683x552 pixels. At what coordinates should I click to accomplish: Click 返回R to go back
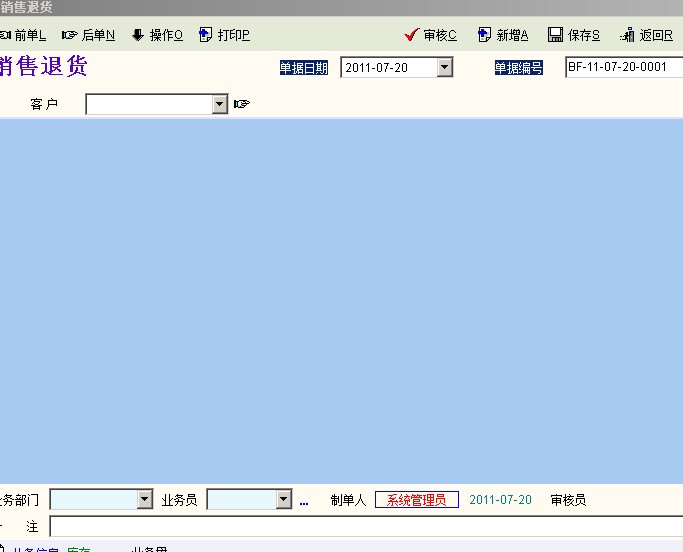coord(646,35)
